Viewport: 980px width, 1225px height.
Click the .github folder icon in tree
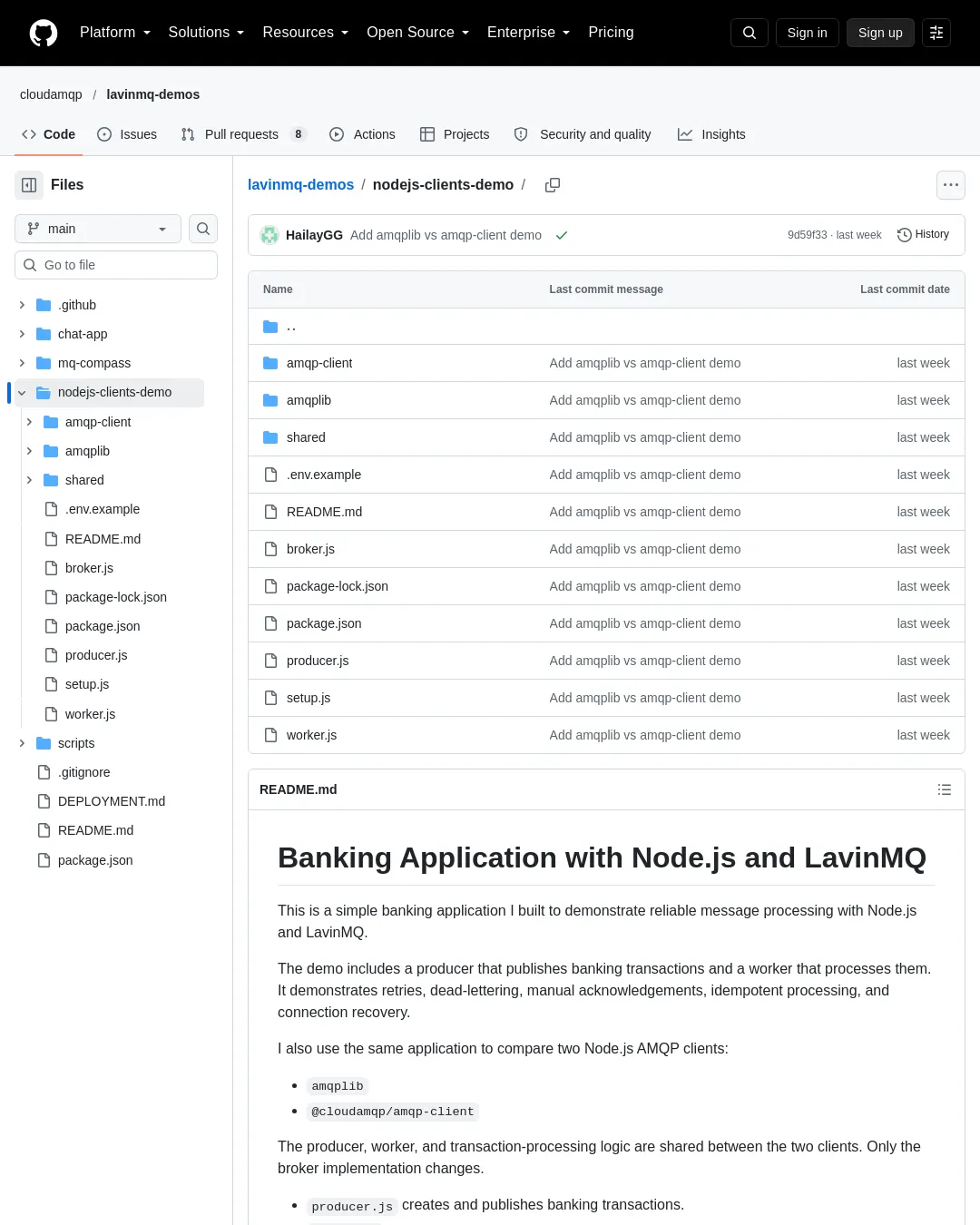[x=44, y=305]
